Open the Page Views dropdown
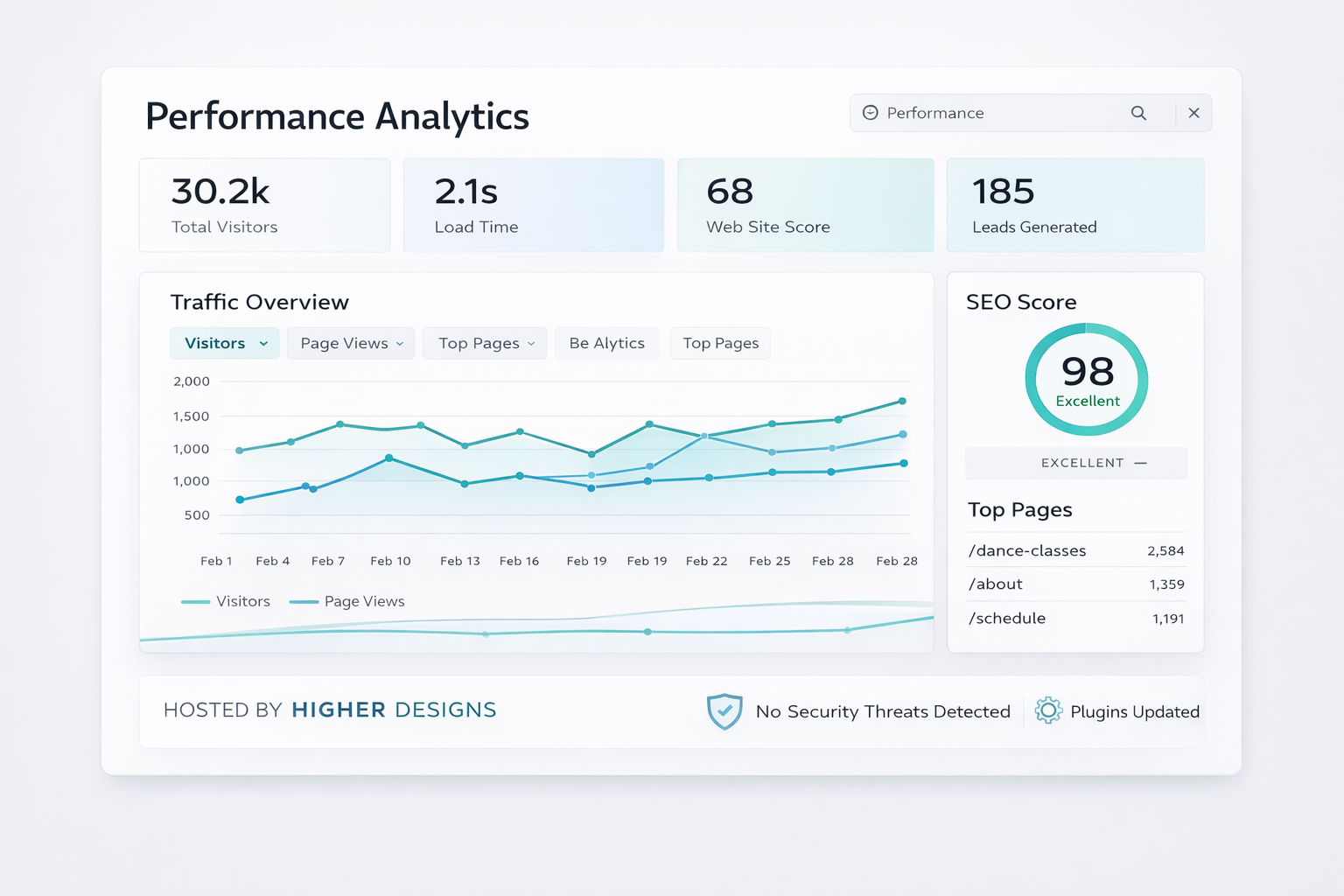This screenshot has width=1344, height=896. click(x=351, y=344)
